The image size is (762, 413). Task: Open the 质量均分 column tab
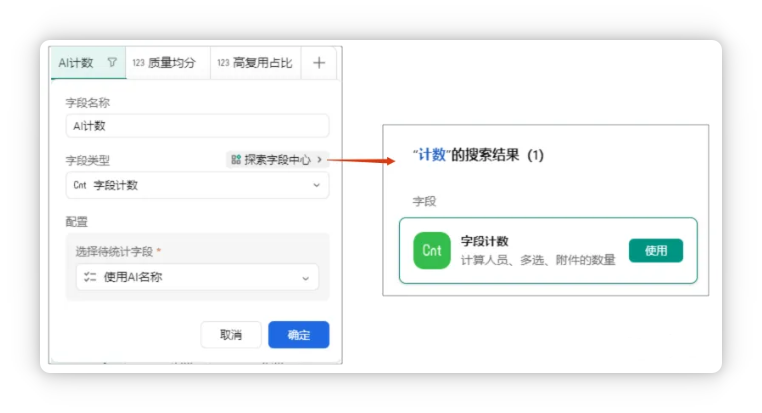168,63
